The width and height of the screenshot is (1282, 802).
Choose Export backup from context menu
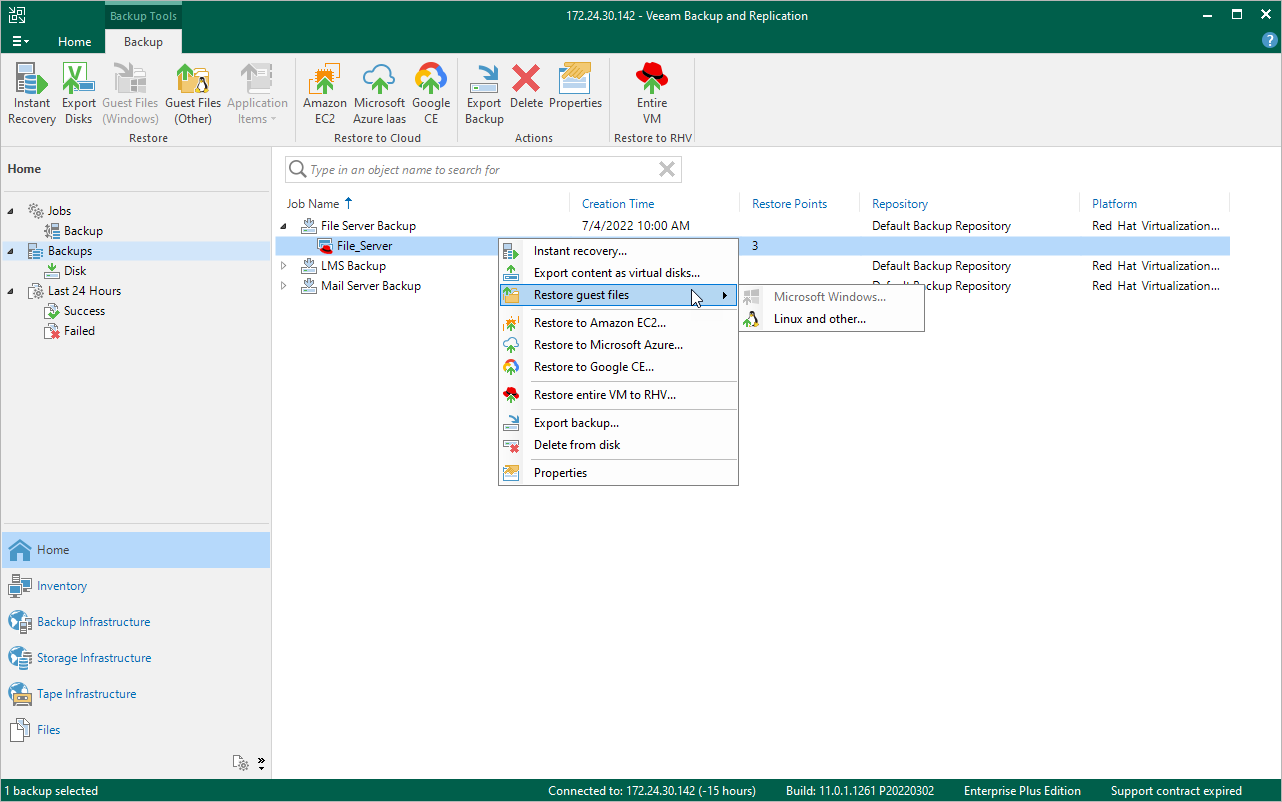618,423
